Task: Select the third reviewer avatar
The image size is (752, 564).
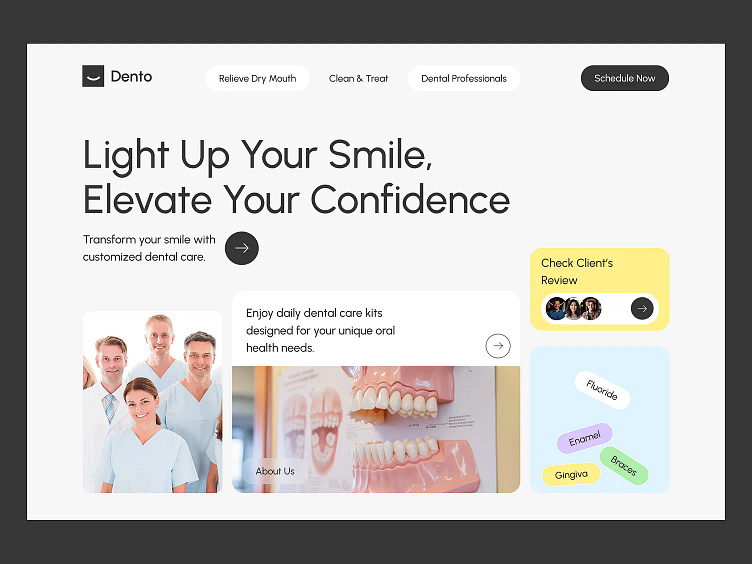Action: coord(591,308)
